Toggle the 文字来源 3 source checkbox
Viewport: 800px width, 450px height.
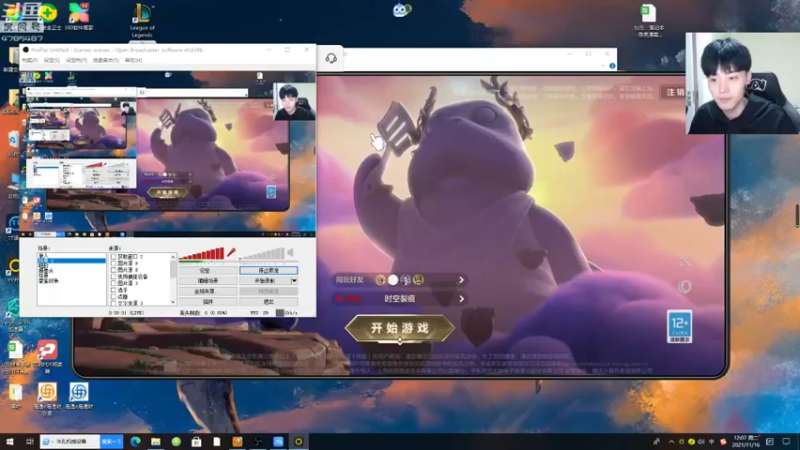[x=113, y=303]
